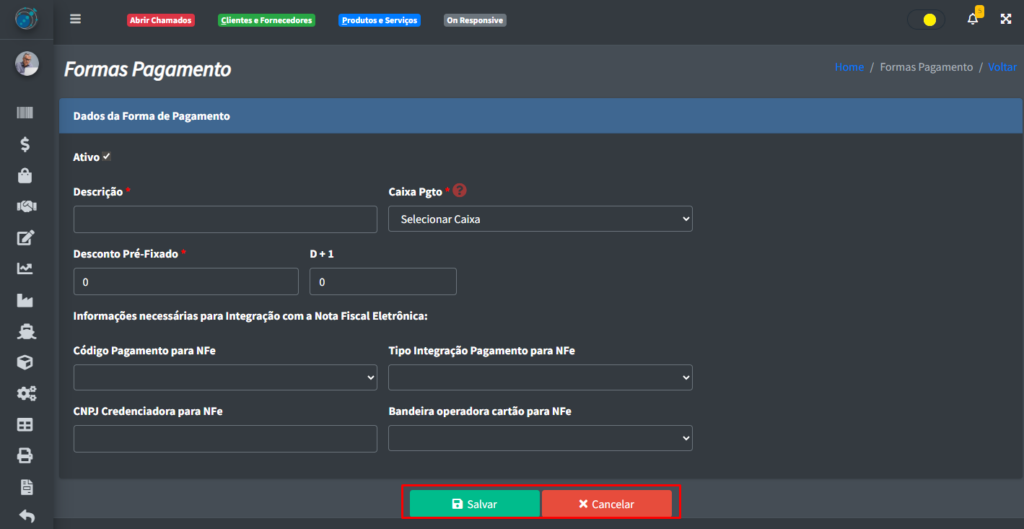The height and width of the screenshot is (529, 1024).
Task: Toggle the Ativo checkbox
Action: coord(106,157)
